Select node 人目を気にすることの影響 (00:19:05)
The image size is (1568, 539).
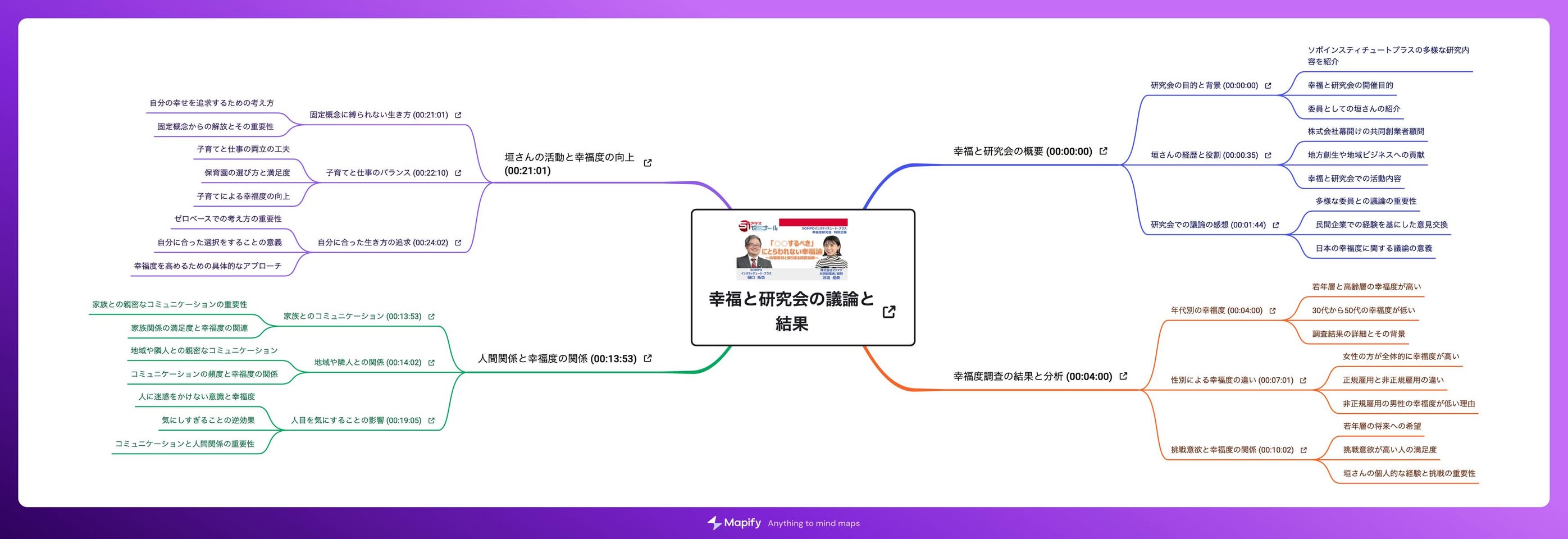[356, 421]
